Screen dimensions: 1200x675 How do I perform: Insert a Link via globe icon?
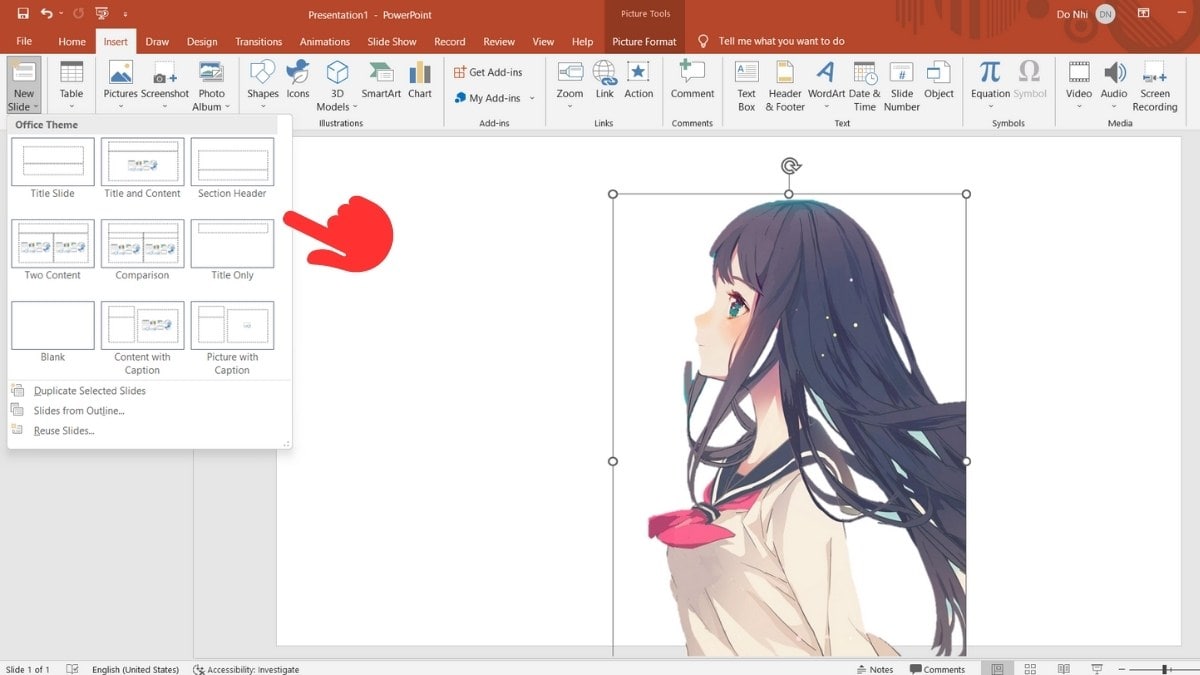pyautogui.click(x=604, y=80)
